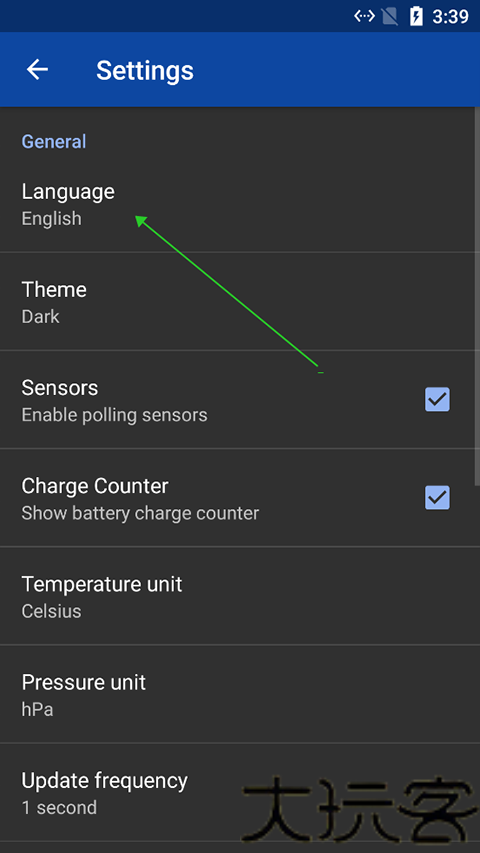
Task: Tap the battery charging icon in status bar
Action: coord(416,16)
